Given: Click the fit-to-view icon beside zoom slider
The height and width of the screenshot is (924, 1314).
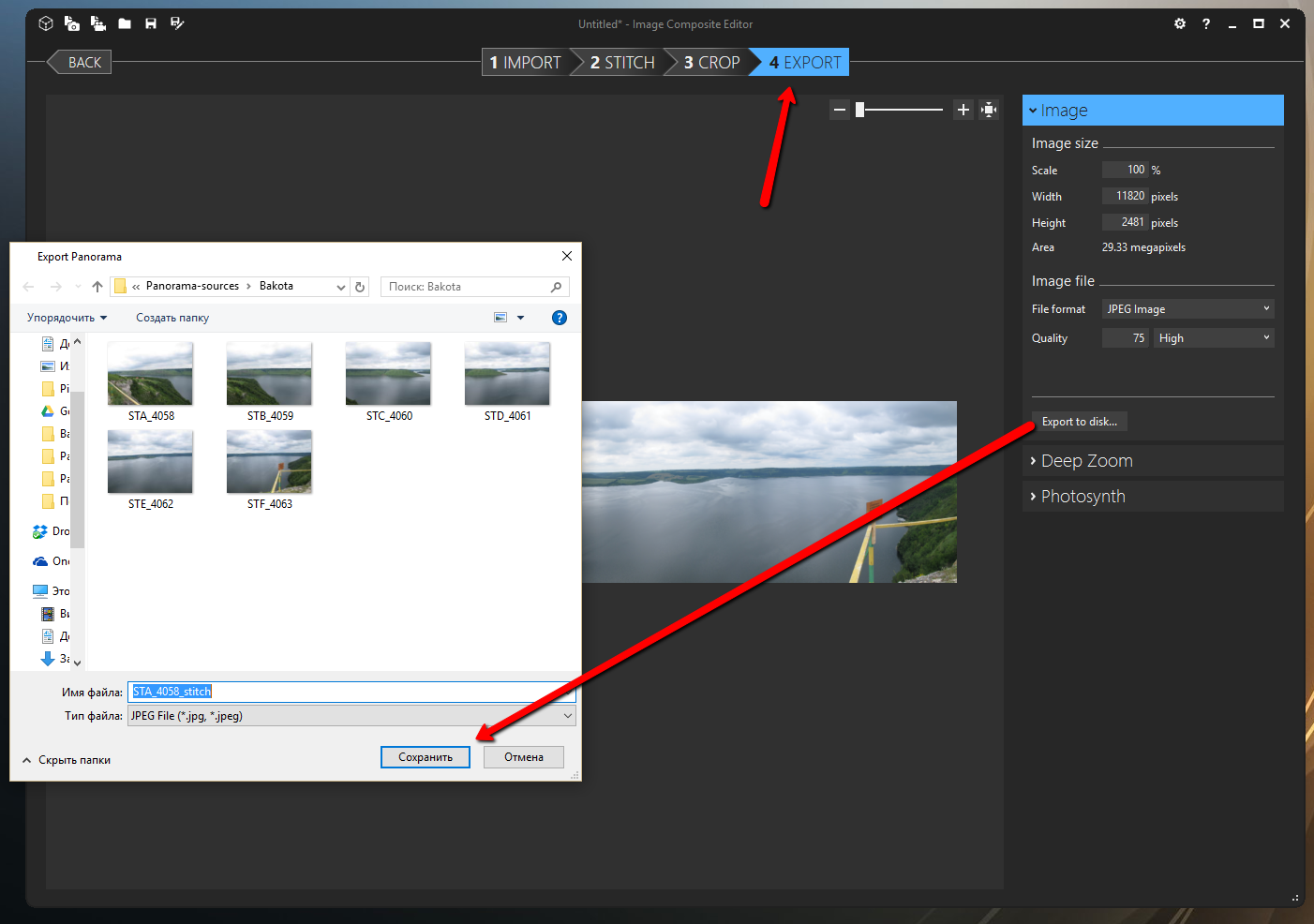Looking at the screenshot, I should coord(989,110).
